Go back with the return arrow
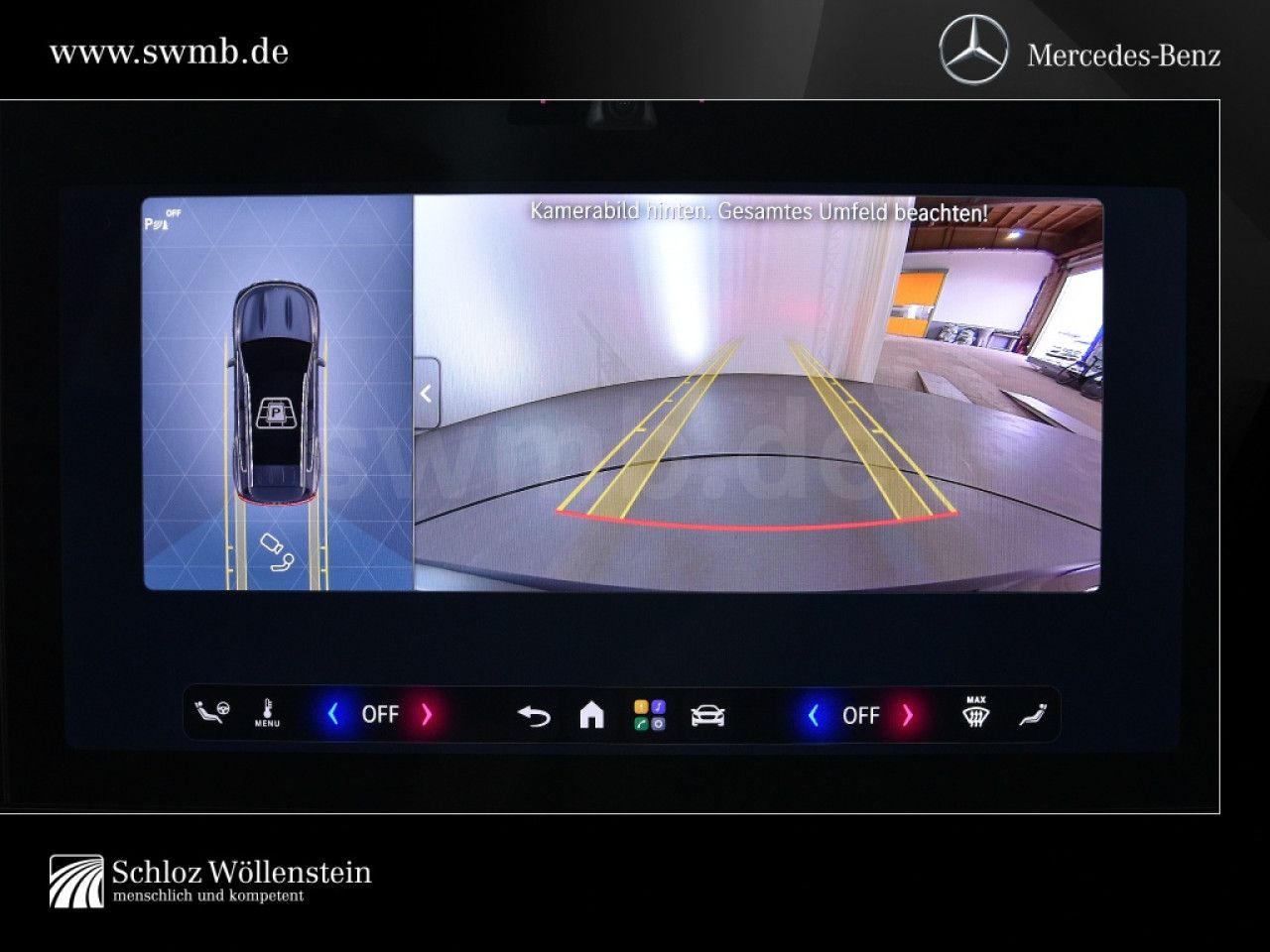Viewport: 1270px width, 952px height. click(534, 715)
